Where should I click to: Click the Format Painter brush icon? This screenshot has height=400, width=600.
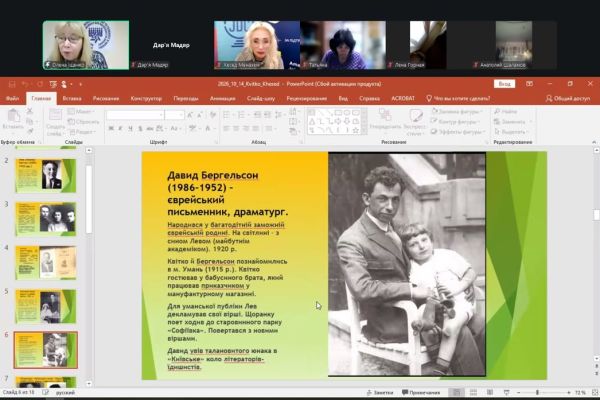point(30,131)
